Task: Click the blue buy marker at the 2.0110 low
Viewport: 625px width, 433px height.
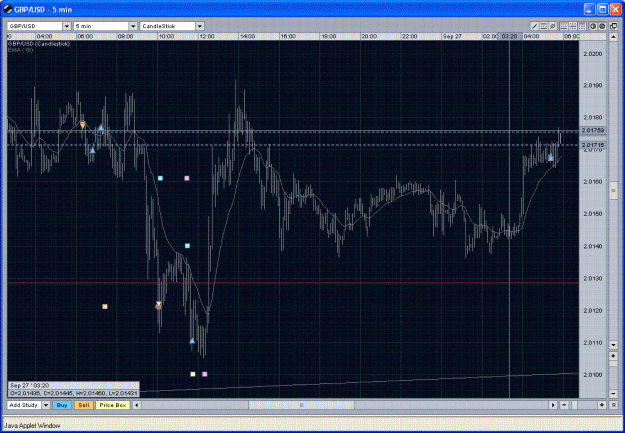Action: click(192, 341)
